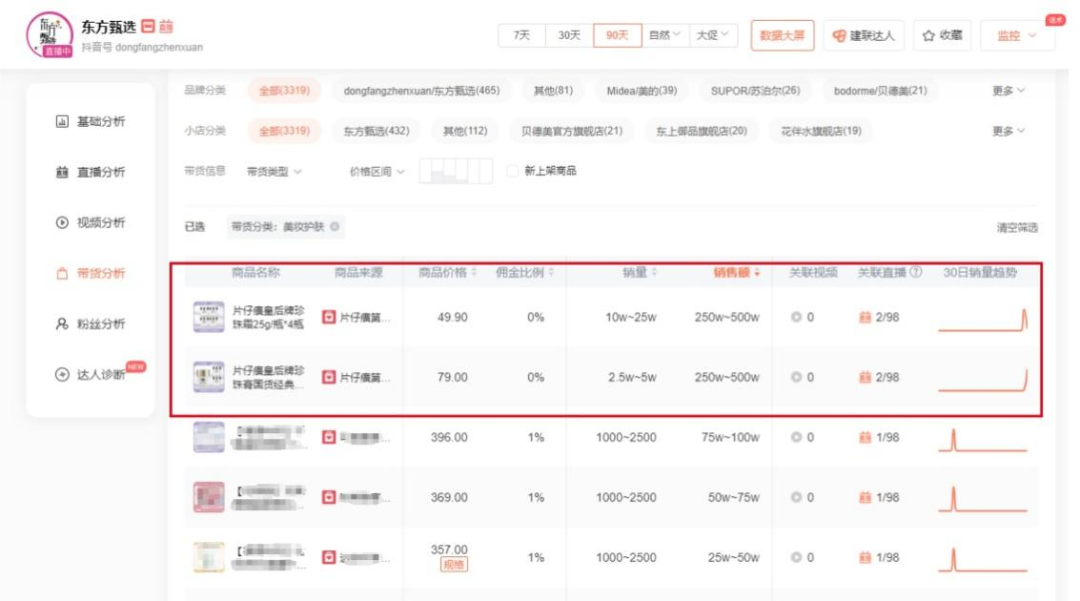Image resolution: width=1080 pixels, height=601 pixels.
Task: Open the product thumbnail in the 49.90 row
Action: [x=208, y=317]
